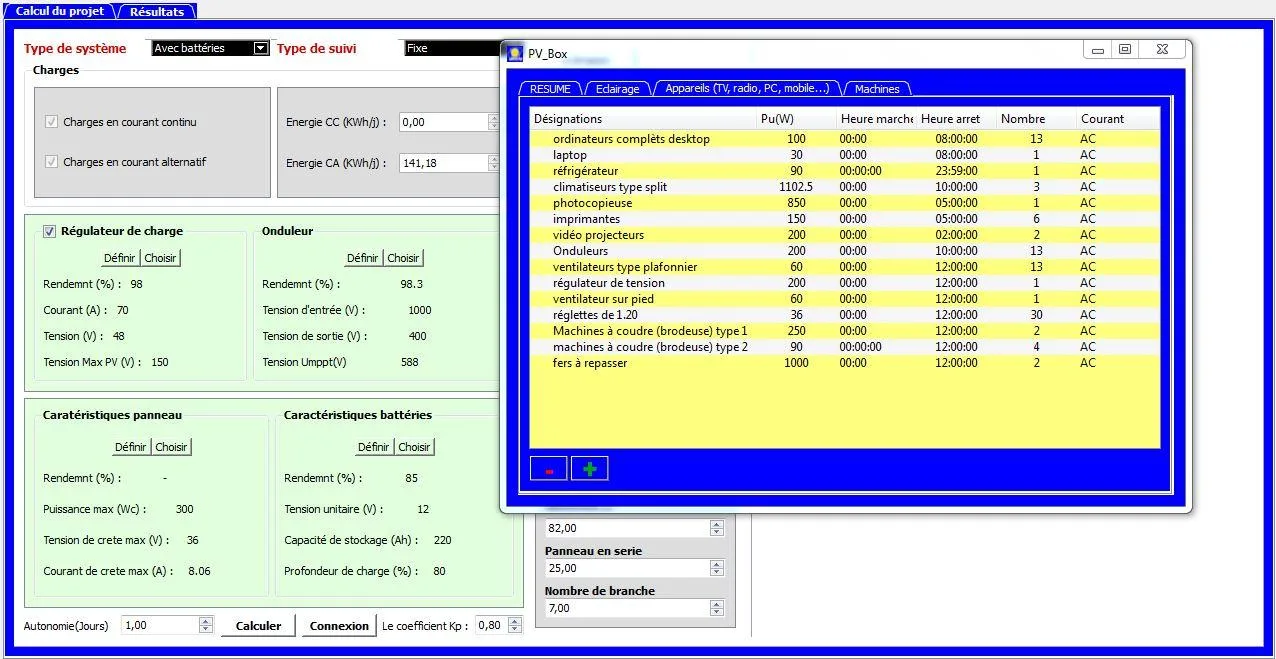The width and height of the screenshot is (1276, 659).
Task: Click the Energie CA stepper arrows
Action: tap(493, 163)
